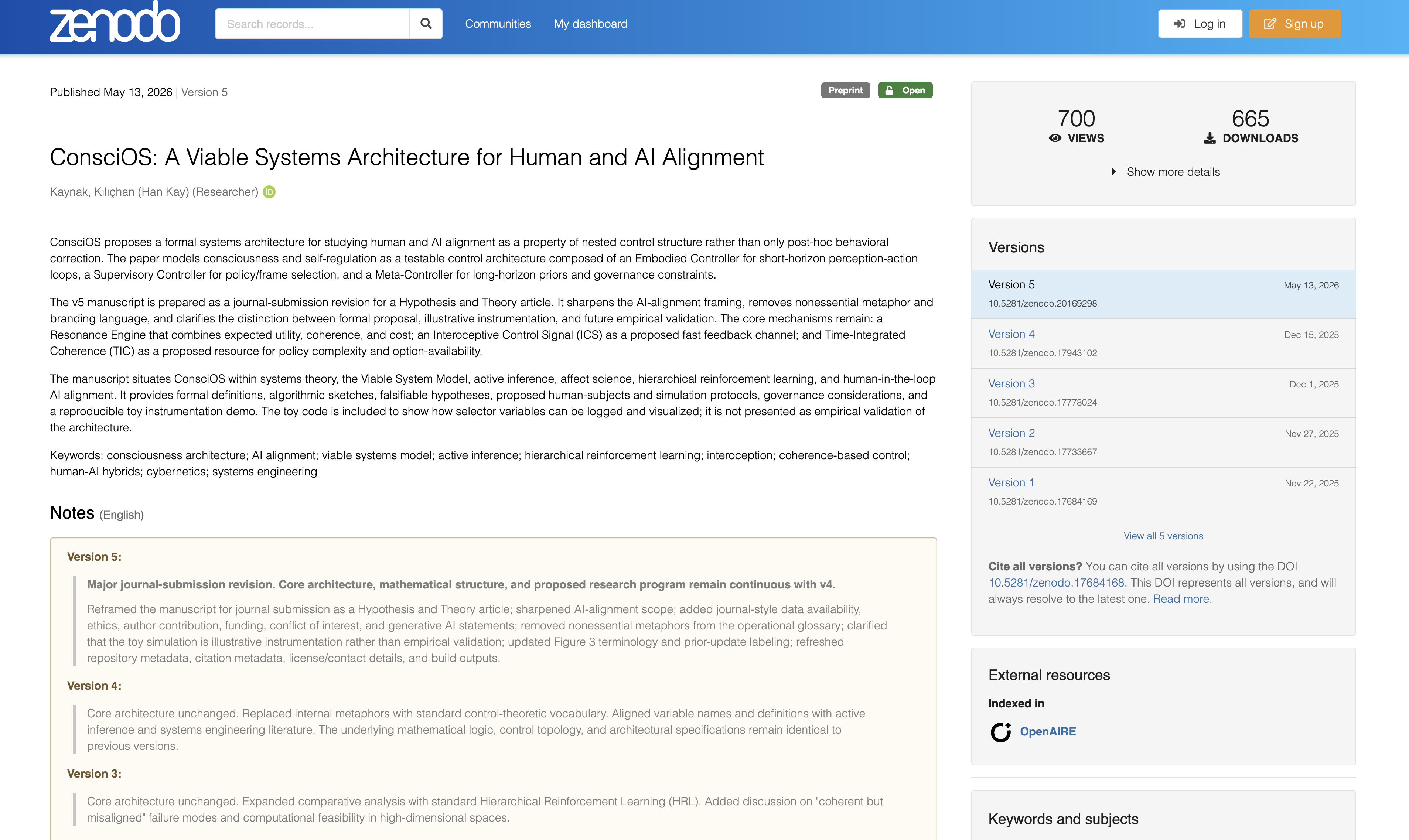Click the Published May 13, 2026 text

click(111, 92)
